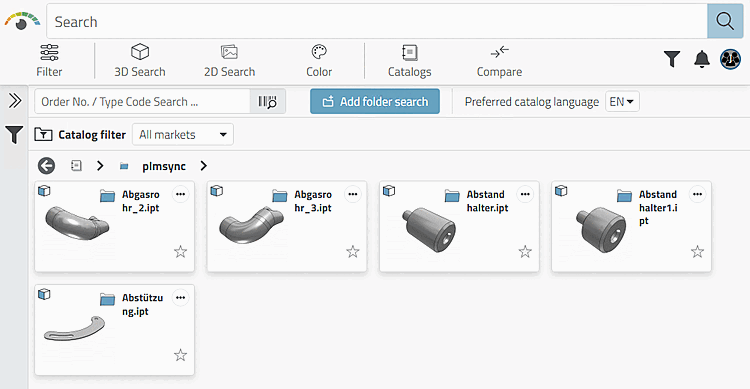Open the Color search tool
The width and height of the screenshot is (750, 389).
coord(319,61)
